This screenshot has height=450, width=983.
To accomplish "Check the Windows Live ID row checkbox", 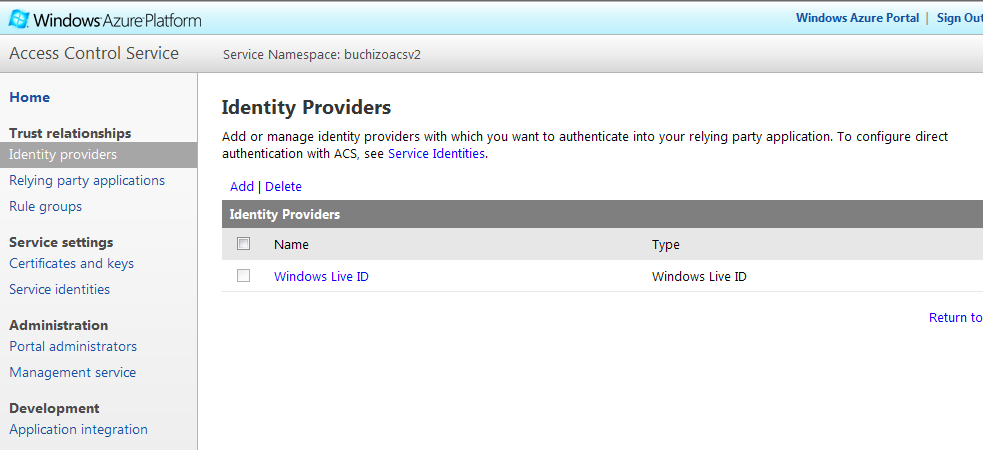I will (244, 276).
